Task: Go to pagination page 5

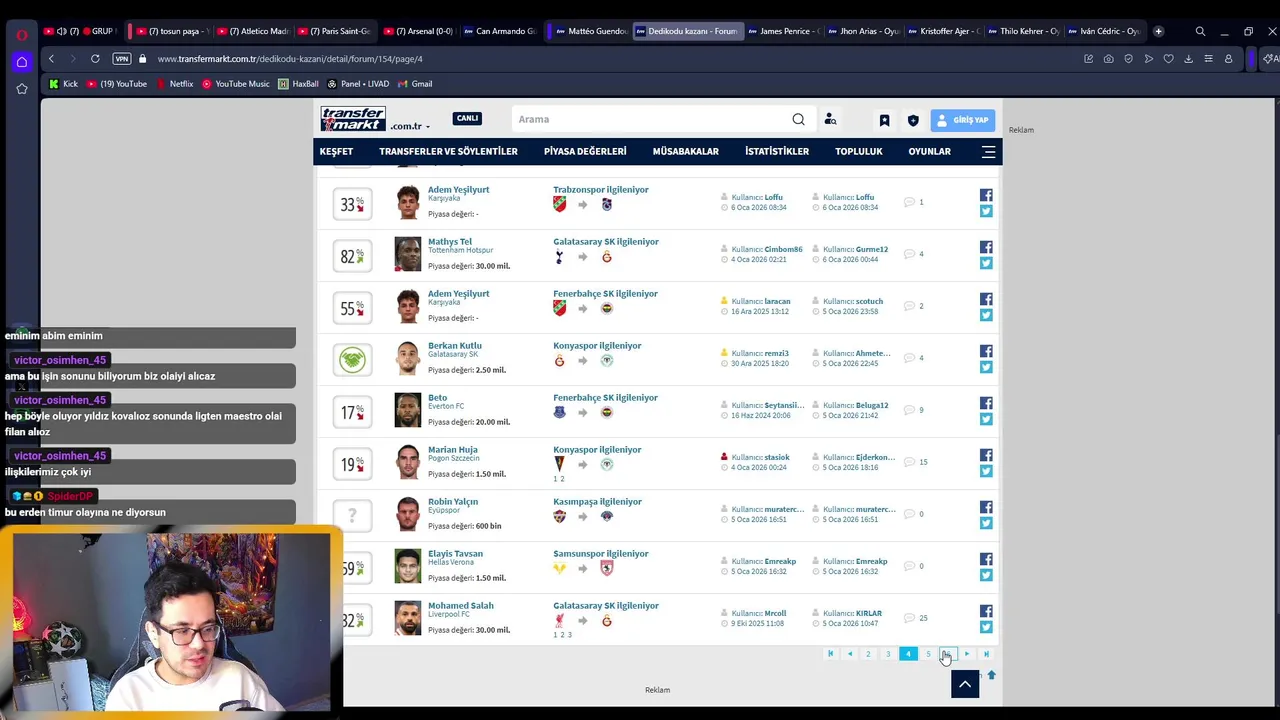Action: pos(928,654)
